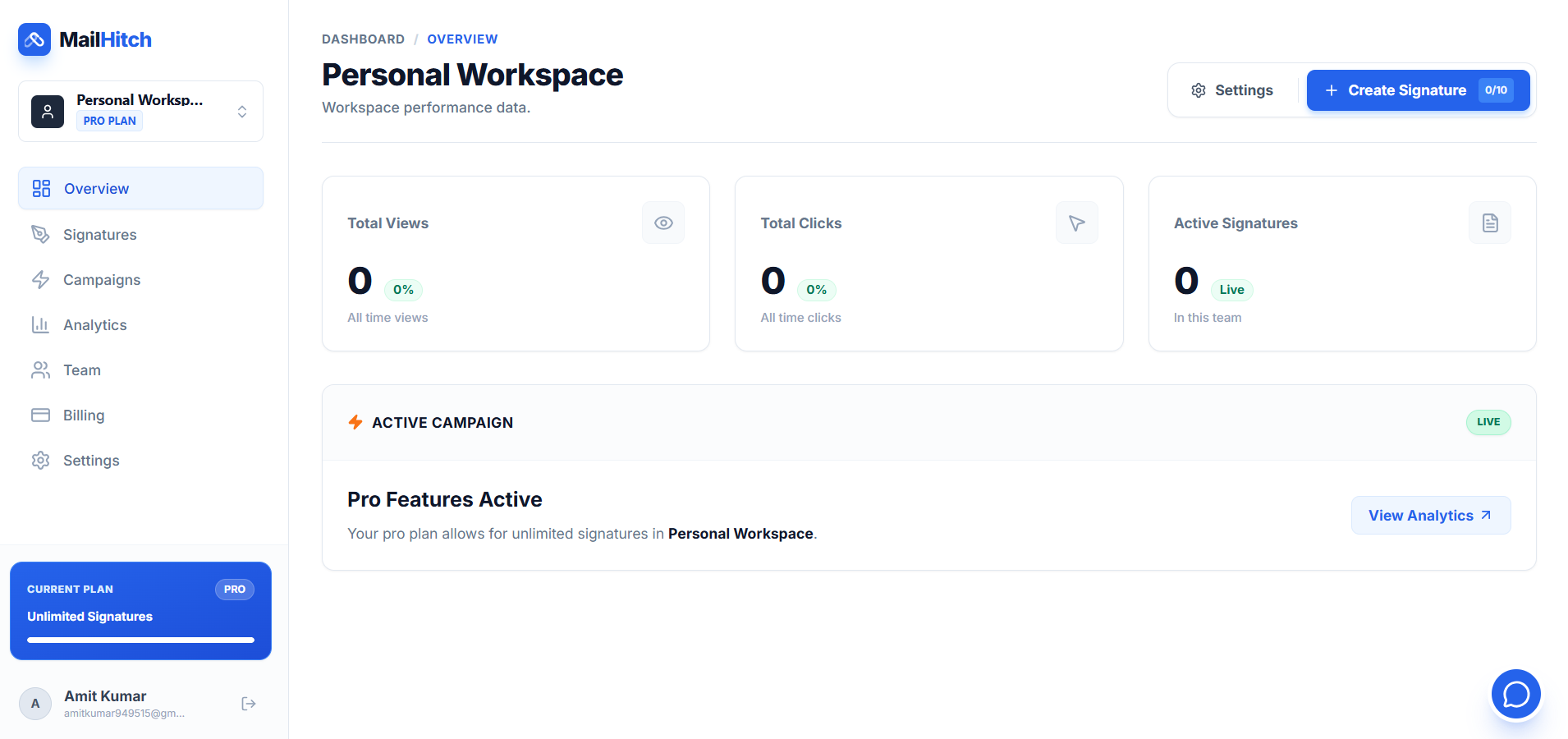The width and height of the screenshot is (1568, 739).
Task: Click the MailHitch logo icon
Action: click(34, 39)
